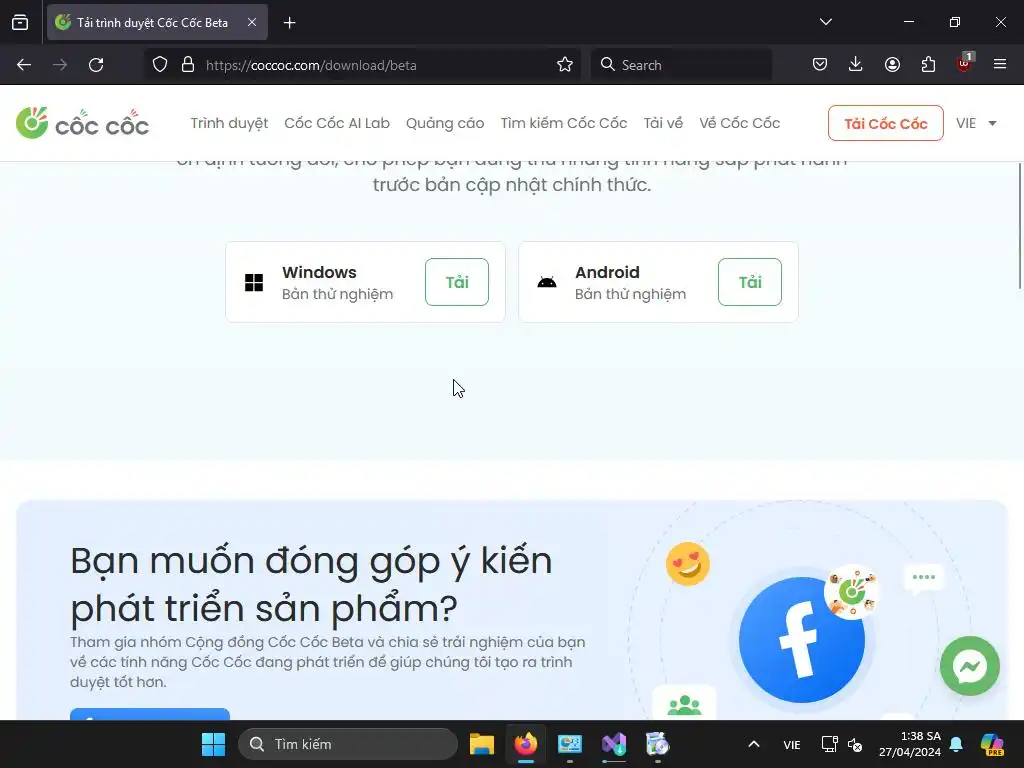1024x768 pixels.
Task: Open Firefox tracking protection shield
Action: point(160,65)
